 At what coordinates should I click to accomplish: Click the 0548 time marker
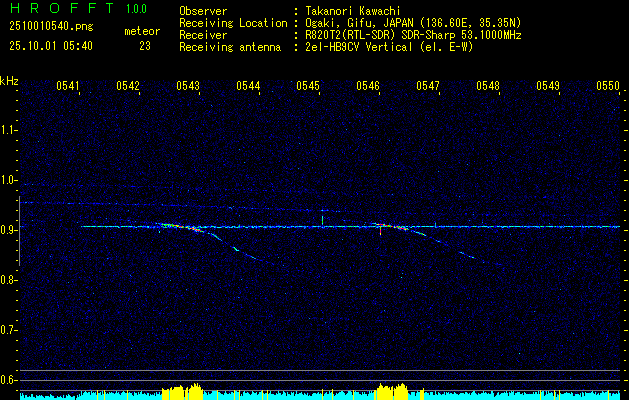(488, 86)
